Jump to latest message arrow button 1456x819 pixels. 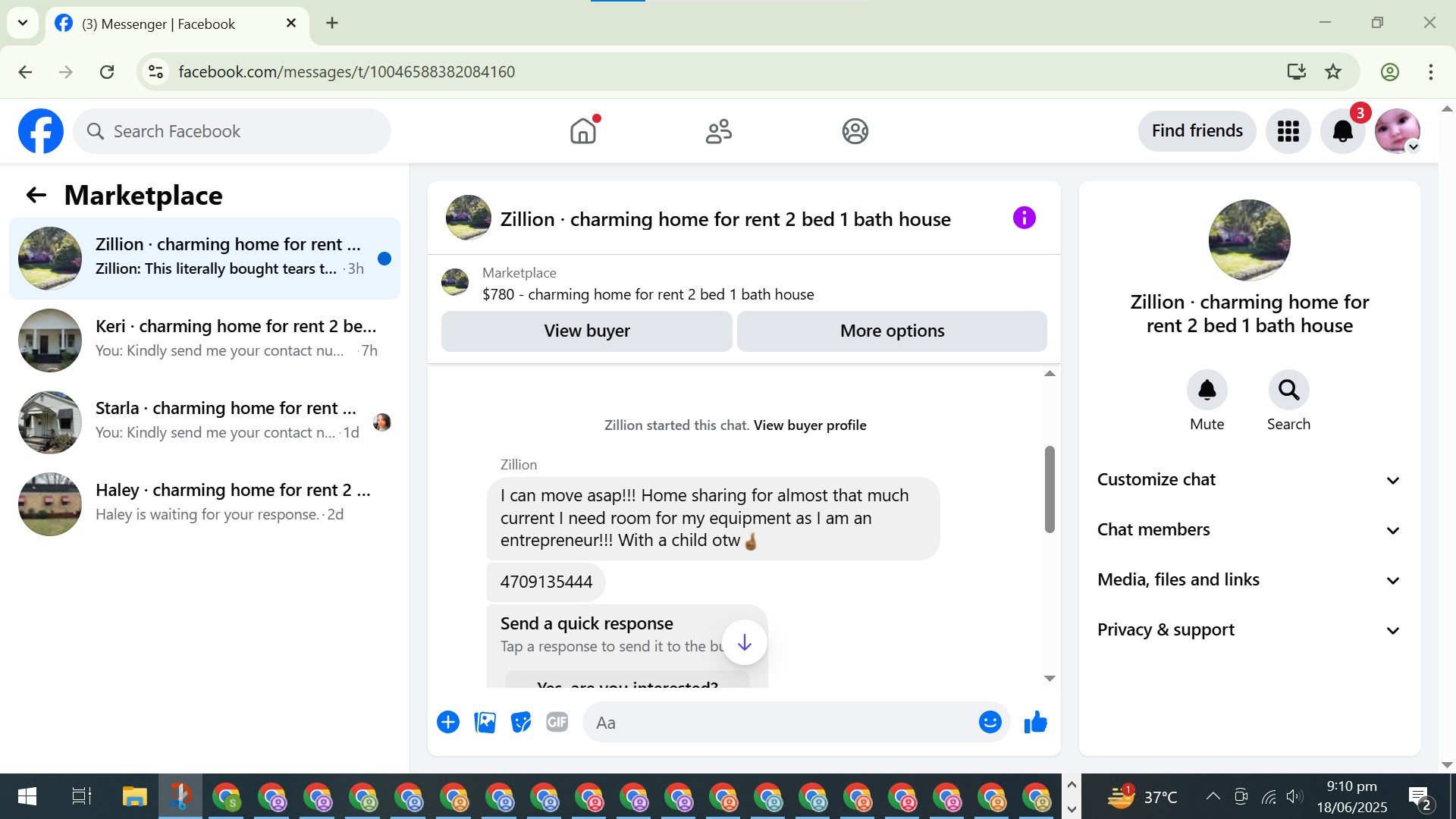point(745,643)
